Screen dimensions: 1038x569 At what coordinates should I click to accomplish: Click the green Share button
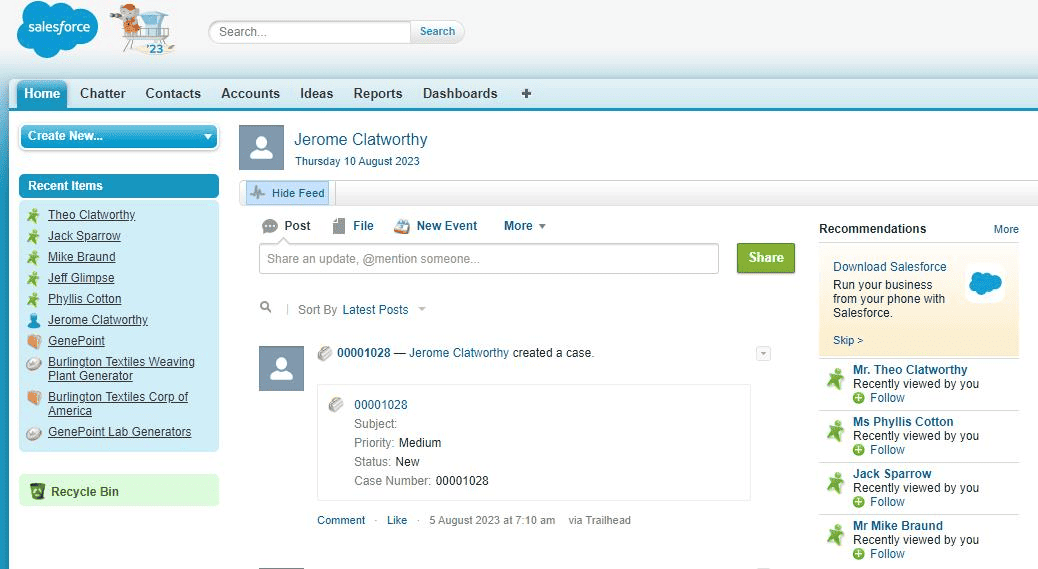pyautogui.click(x=766, y=257)
